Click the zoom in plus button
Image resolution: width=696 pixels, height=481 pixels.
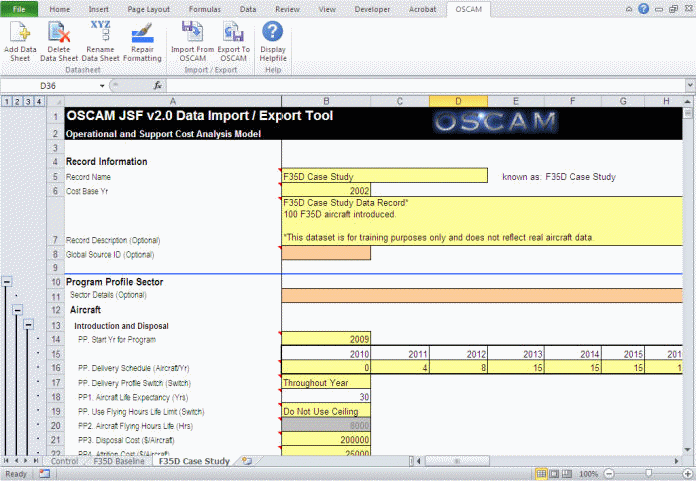[x=687, y=474]
